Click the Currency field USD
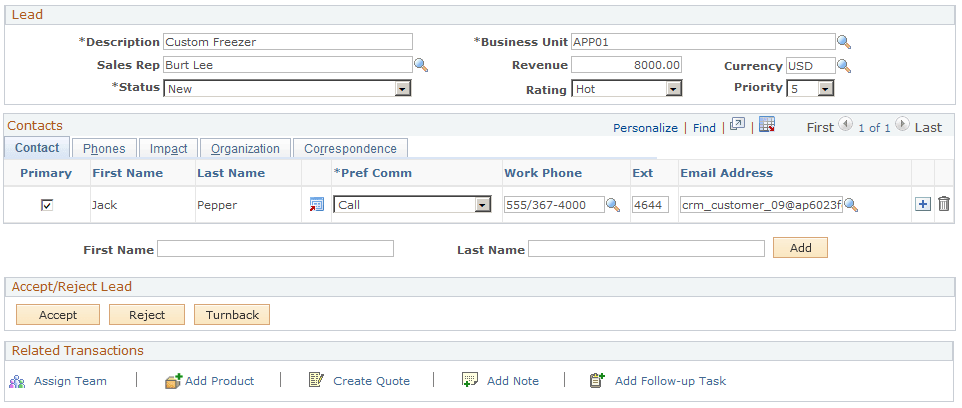962x408 pixels. (x=810, y=65)
